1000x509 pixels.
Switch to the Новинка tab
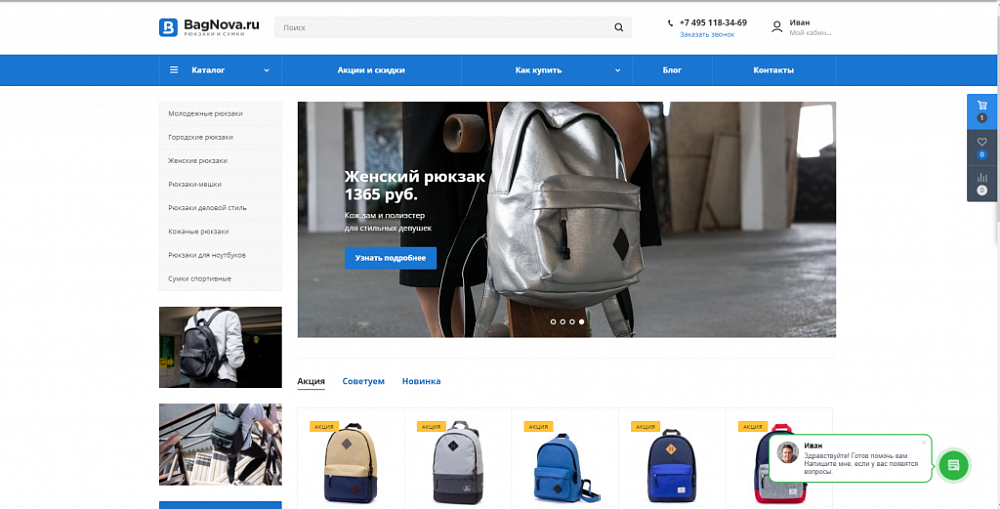coord(421,381)
